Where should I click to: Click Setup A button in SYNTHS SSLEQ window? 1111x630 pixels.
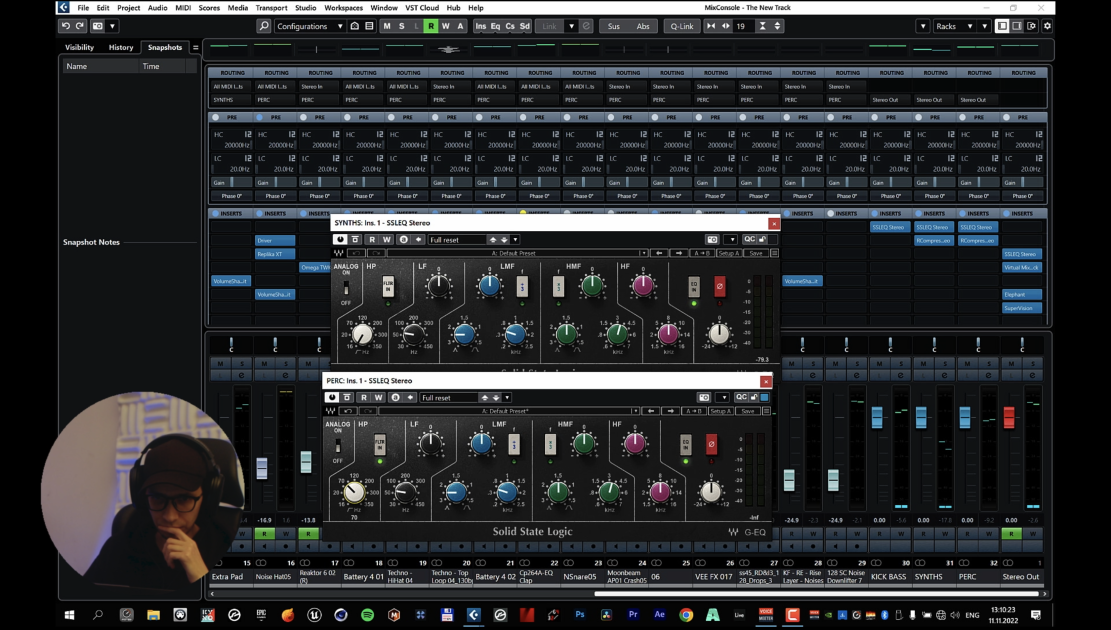[729, 253]
